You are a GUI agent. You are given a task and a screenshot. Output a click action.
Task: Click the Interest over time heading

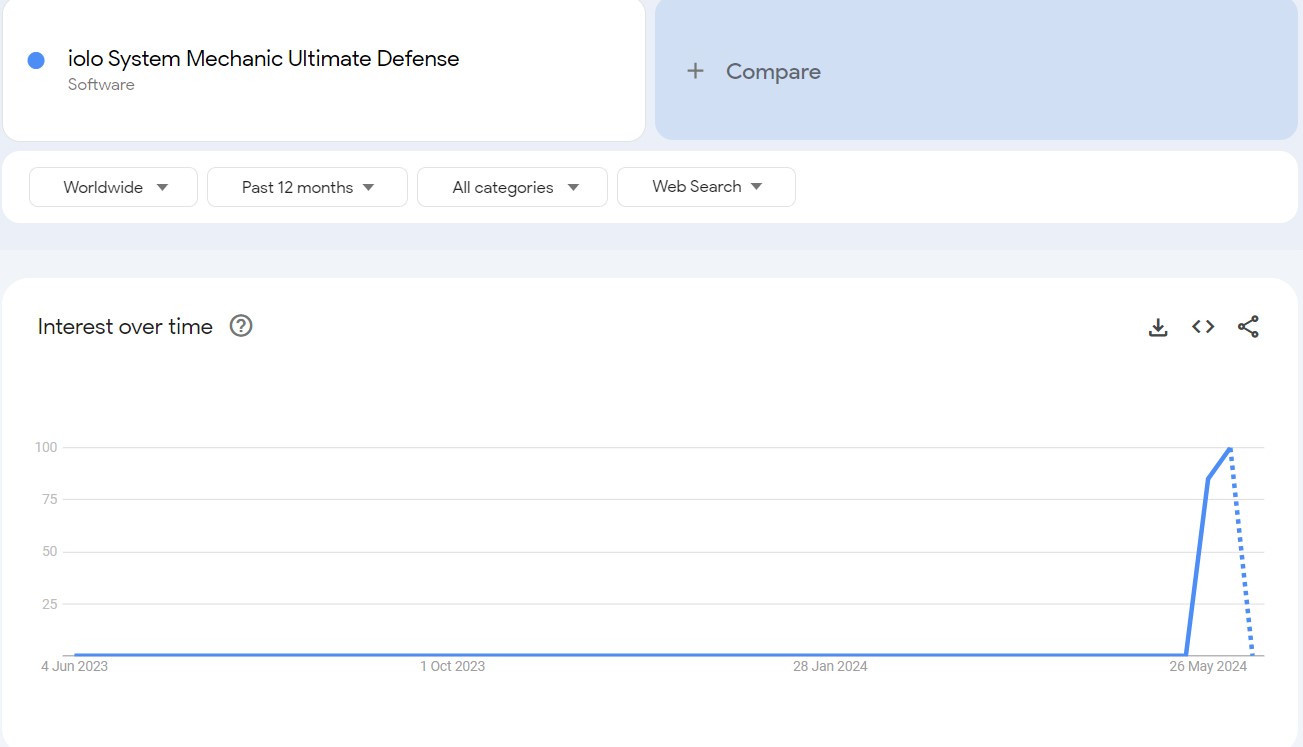click(125, 327)
